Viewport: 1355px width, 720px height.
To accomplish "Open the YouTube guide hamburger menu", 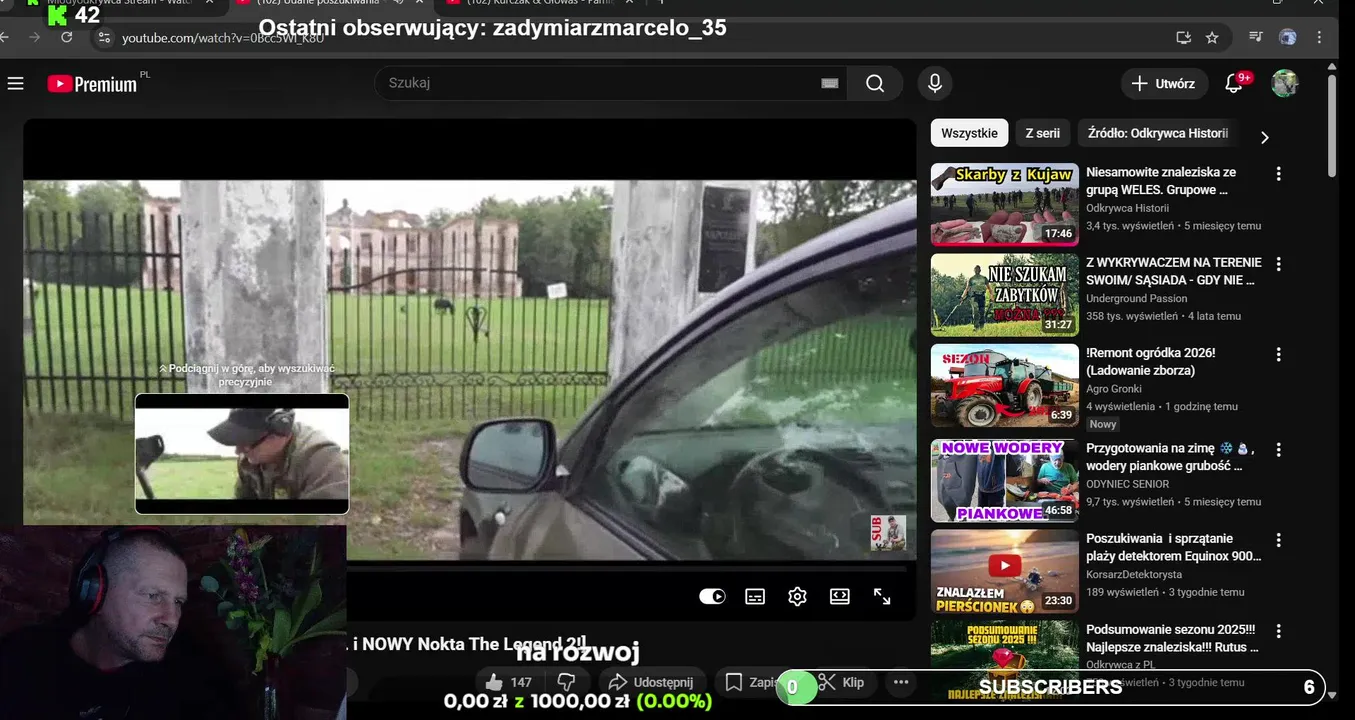I will (x=16, y=84).
